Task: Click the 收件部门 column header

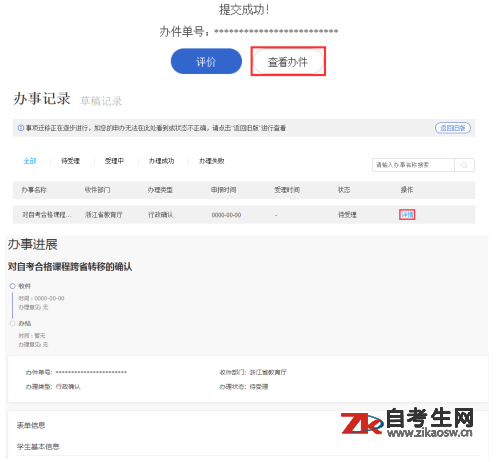Action: tap(97, 190)
